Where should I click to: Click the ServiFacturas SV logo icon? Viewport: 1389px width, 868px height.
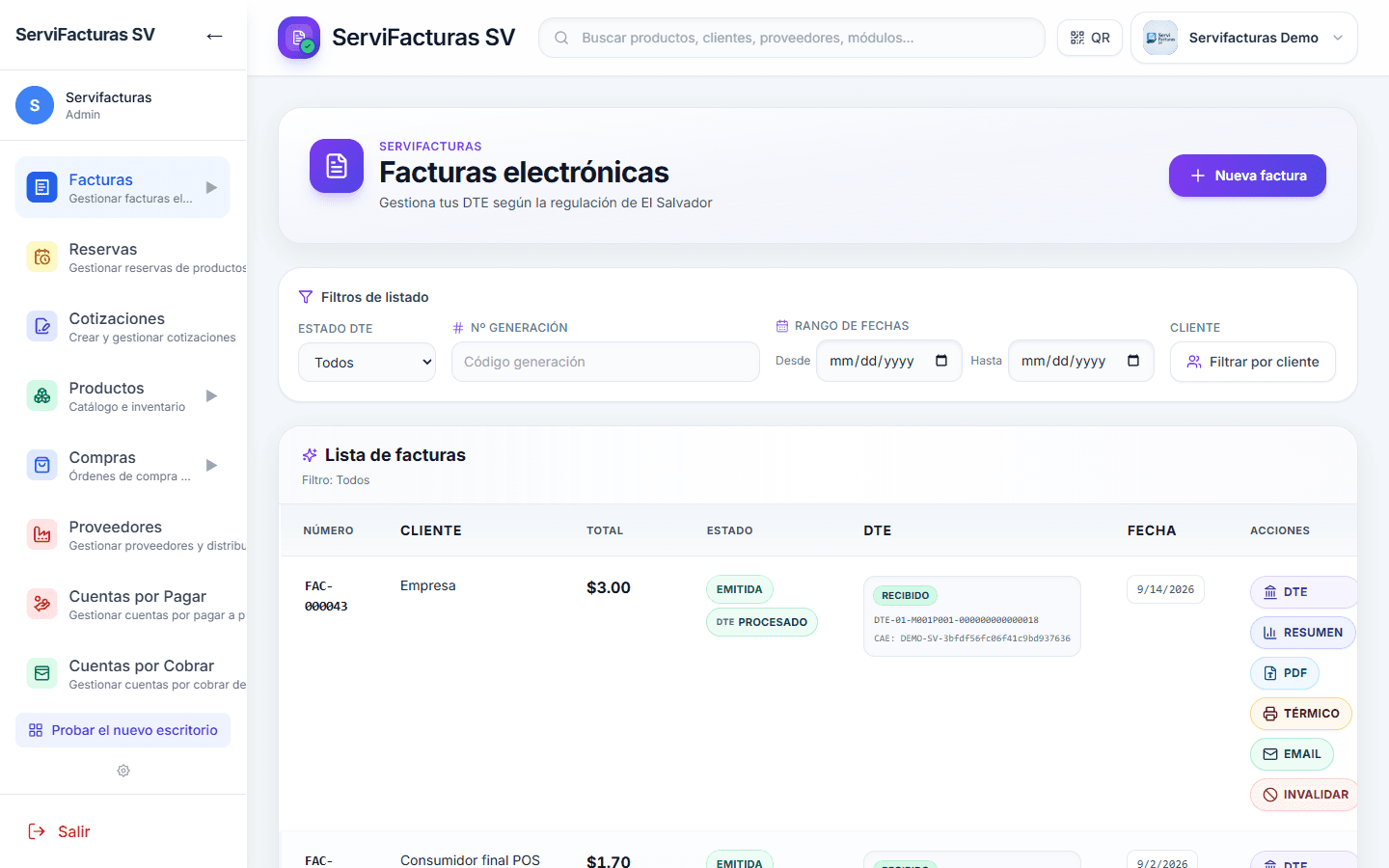click(x=299, y=38)
